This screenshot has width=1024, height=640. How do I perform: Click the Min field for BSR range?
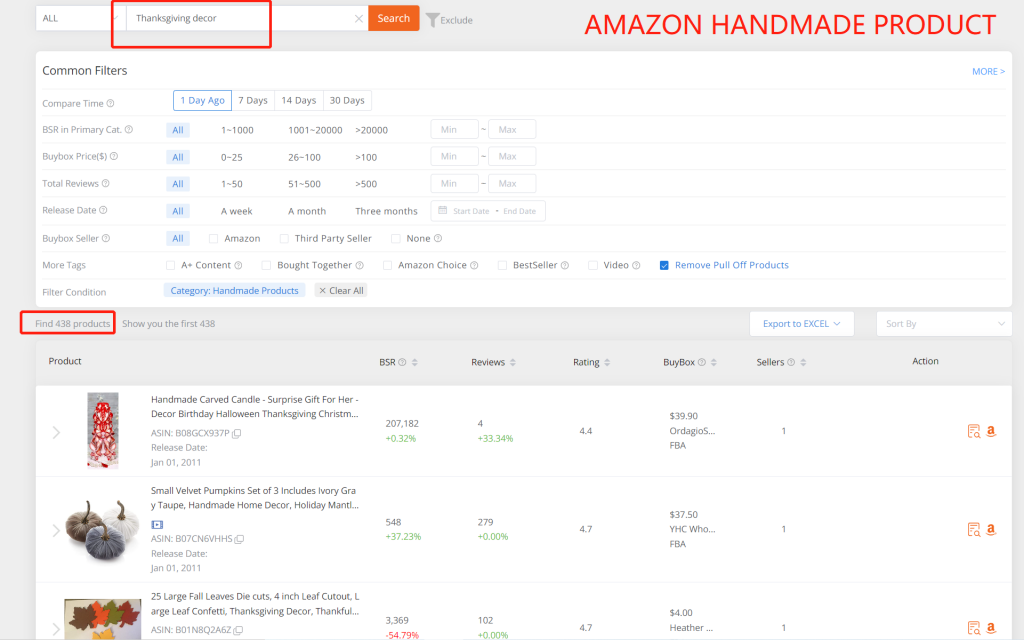[453, 129]
